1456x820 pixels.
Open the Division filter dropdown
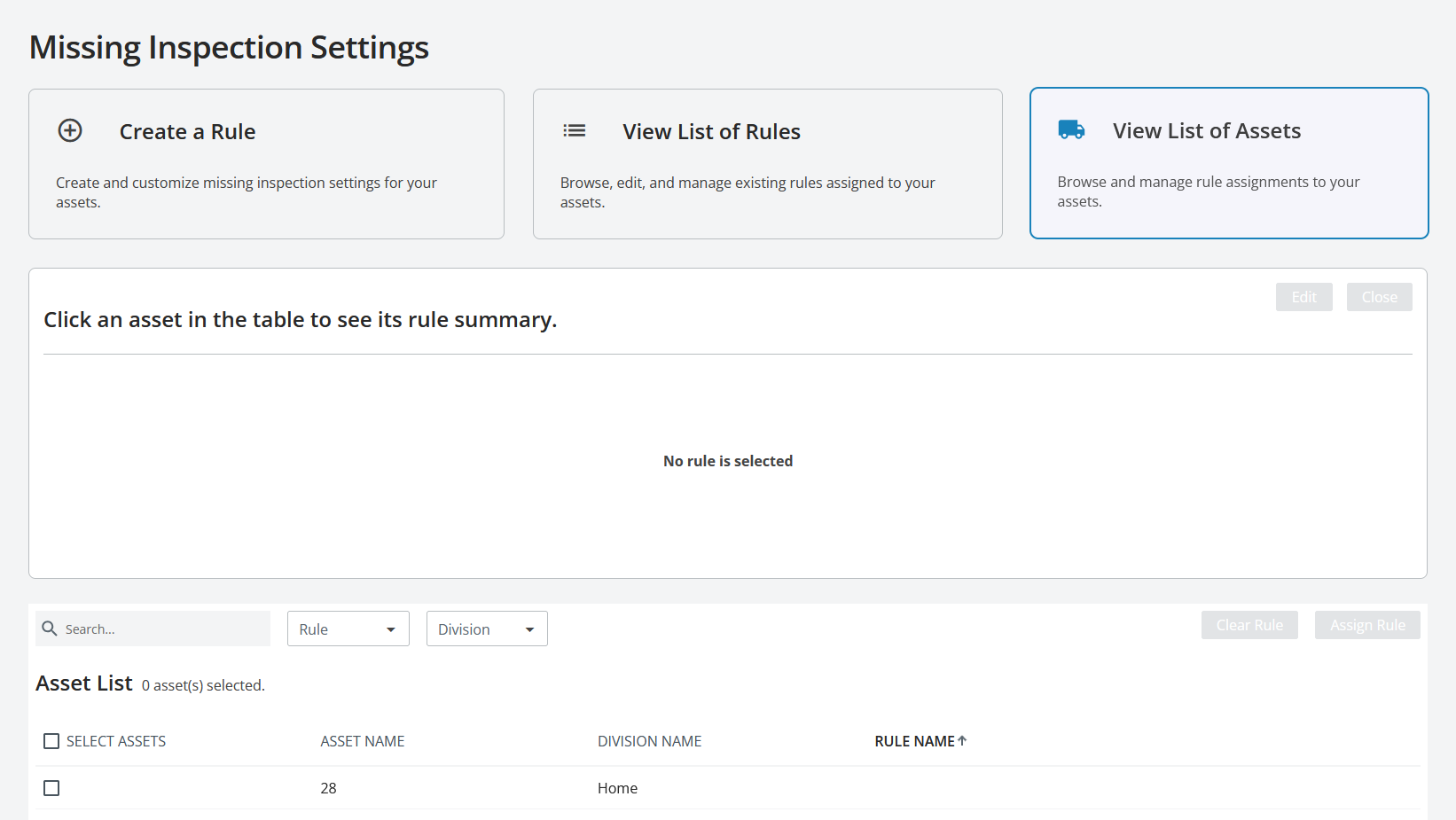click(x=487, y=629)
